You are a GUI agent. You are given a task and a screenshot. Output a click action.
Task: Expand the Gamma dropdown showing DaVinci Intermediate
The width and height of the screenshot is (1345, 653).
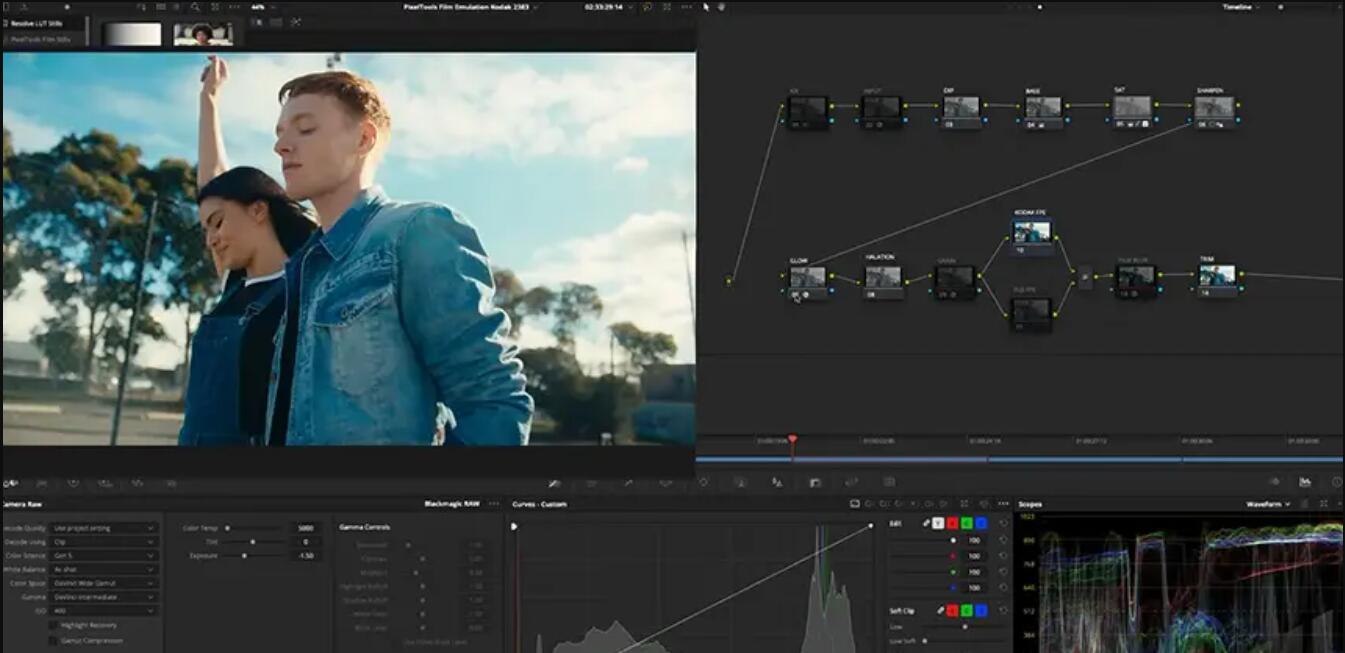104,597
